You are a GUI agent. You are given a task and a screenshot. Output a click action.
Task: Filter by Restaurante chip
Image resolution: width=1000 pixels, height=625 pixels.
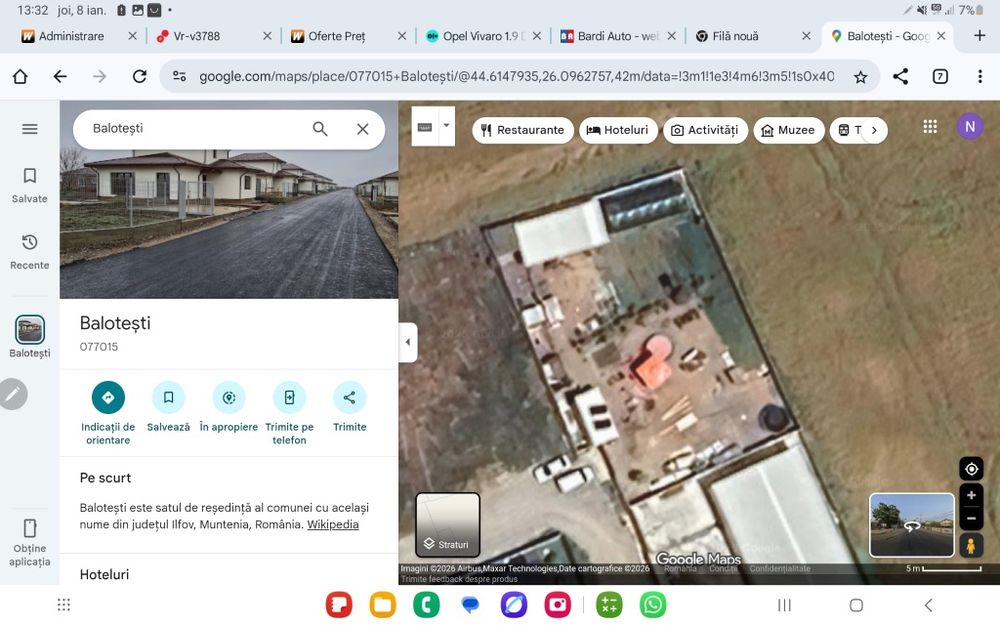click(x=523, y=130)
